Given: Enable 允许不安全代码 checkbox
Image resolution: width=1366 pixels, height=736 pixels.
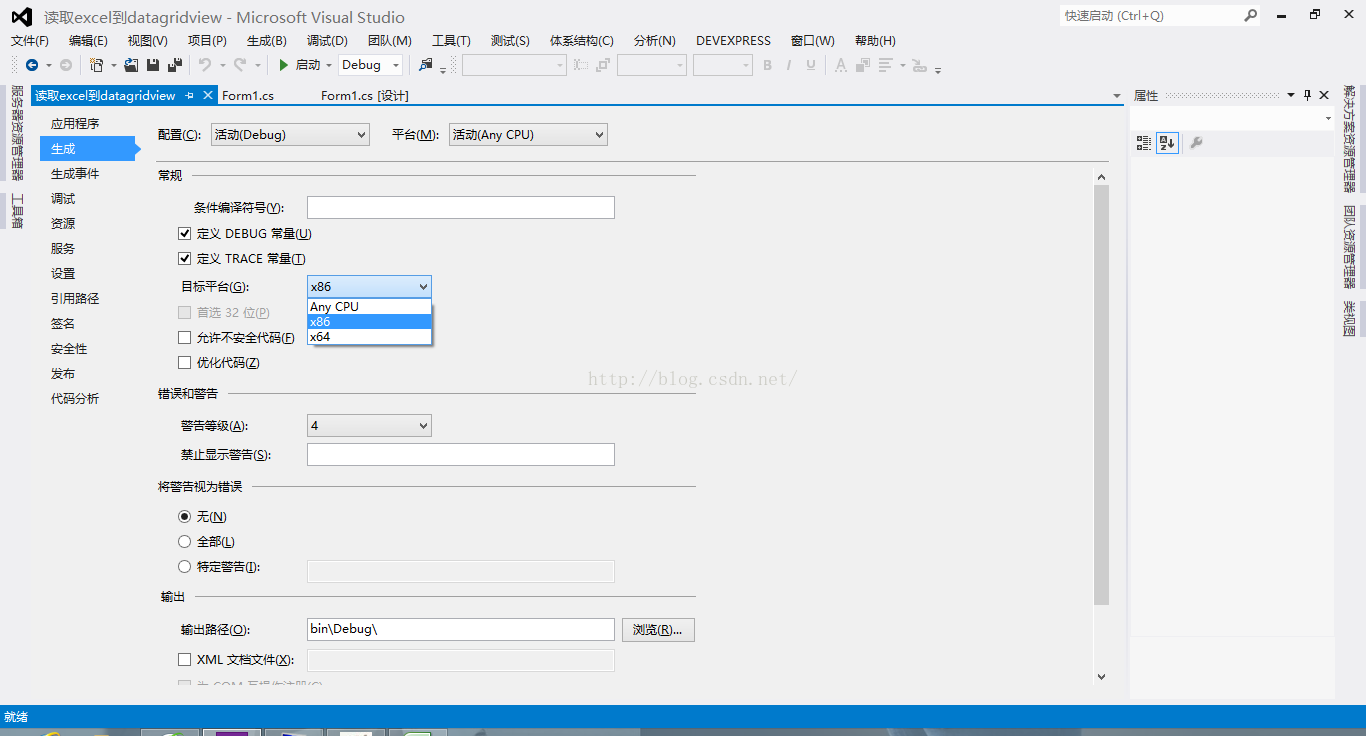Looking at the screenshot, I should coord(184,338).
